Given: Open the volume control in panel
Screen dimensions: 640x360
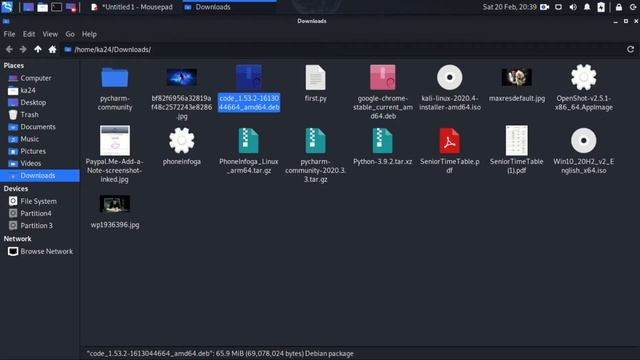Looking at the screenshot, I should [x=573, y=7].
